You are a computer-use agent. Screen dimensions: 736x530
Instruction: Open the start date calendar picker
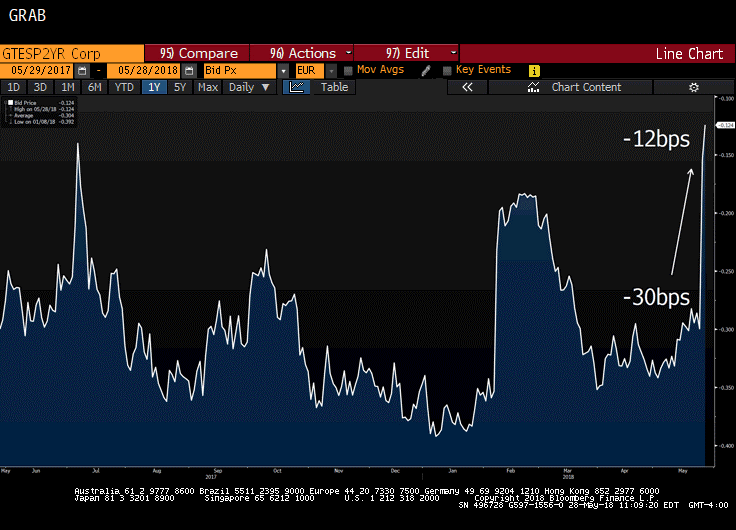pos(82,71)
